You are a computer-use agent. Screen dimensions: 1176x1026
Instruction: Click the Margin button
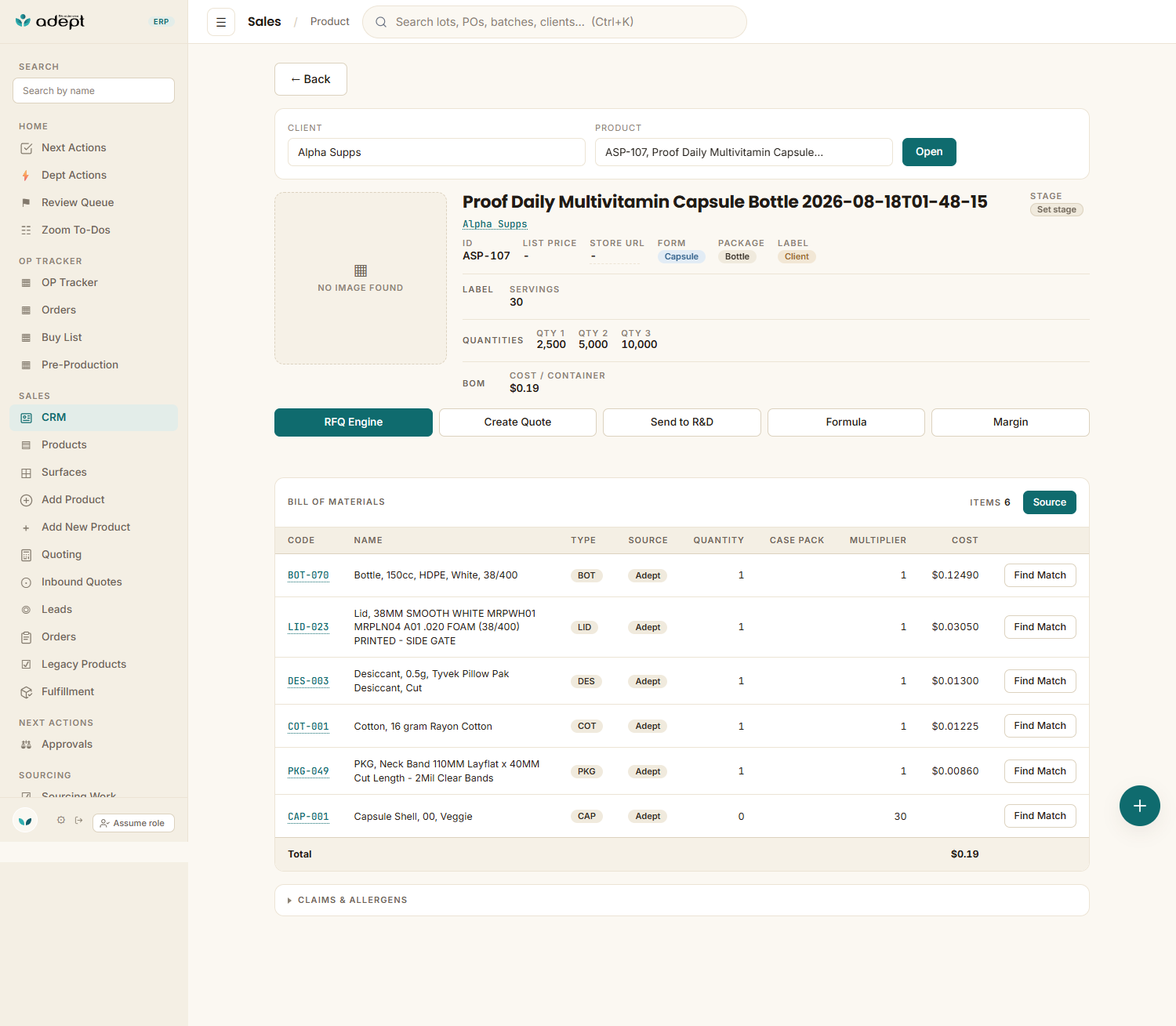(x=1011, y=422)
